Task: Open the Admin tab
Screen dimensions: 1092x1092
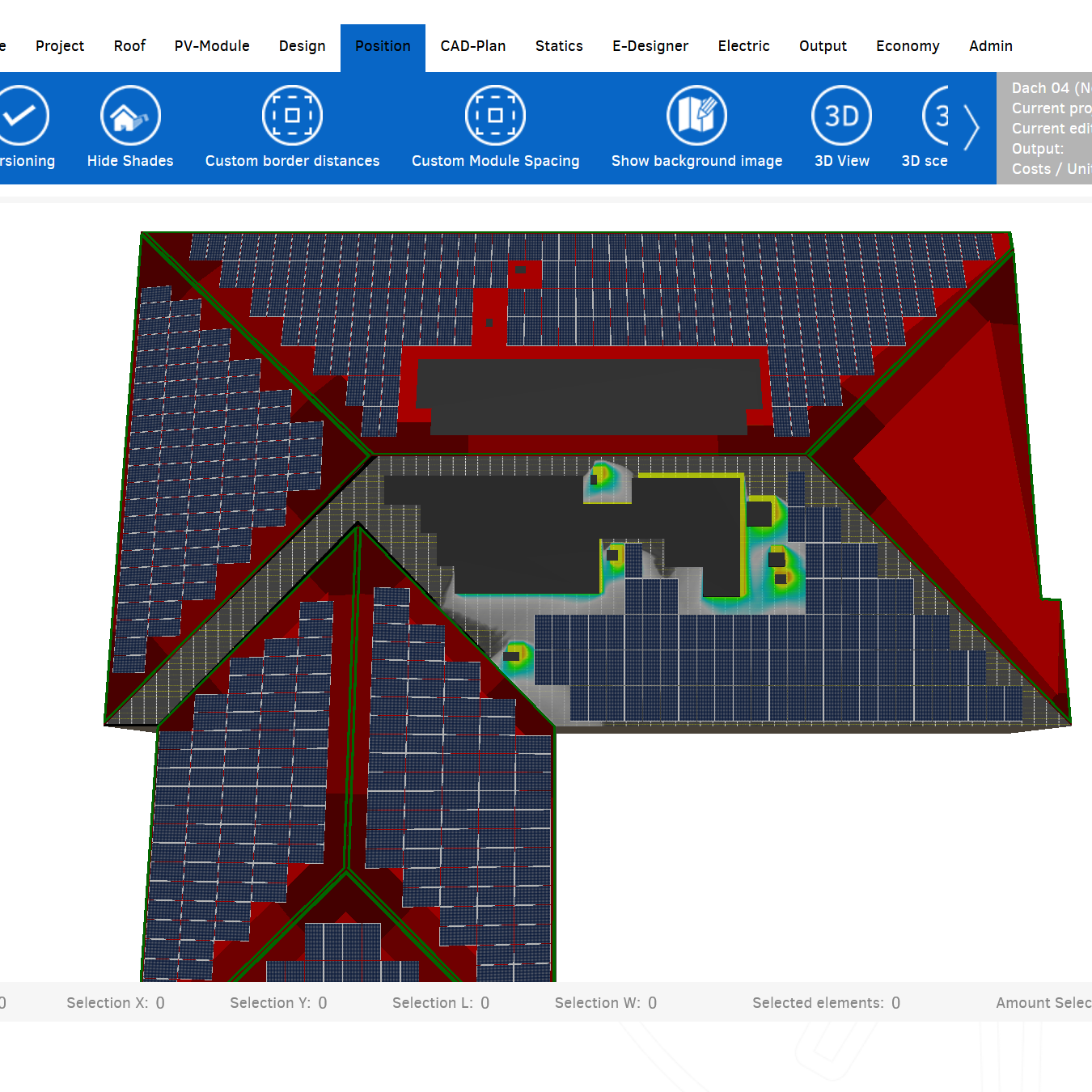Action: pyautogui.click(x=991, y=46)
